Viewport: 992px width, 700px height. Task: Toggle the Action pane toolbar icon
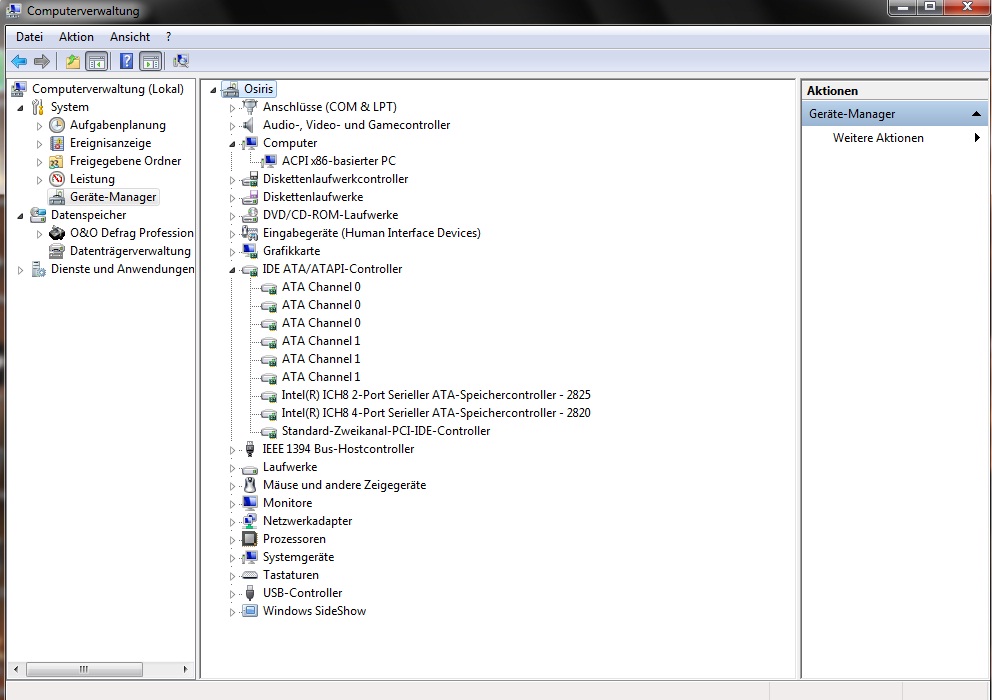coord(151,61)
